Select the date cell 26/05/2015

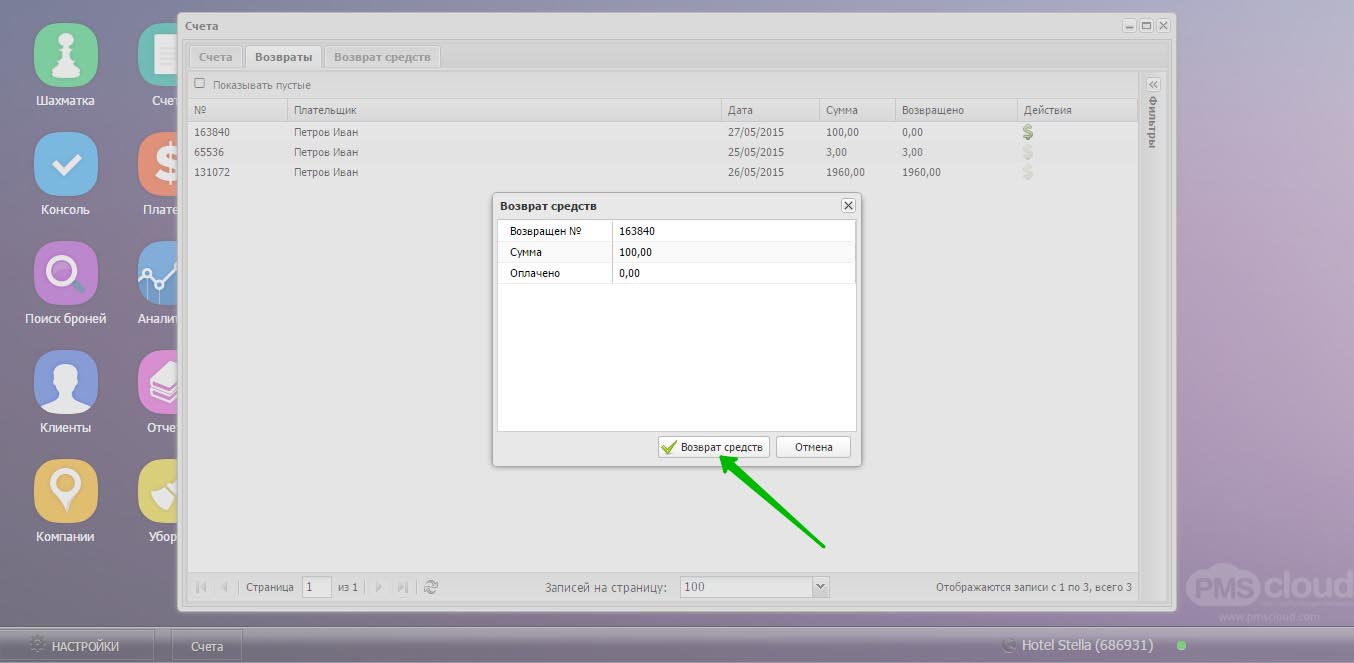tap(756, 172)
